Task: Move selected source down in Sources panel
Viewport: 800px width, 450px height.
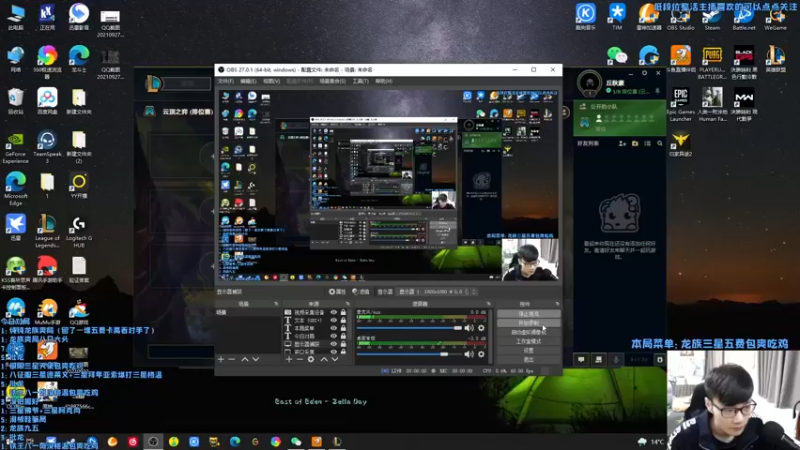Action: tap(335, 360)
